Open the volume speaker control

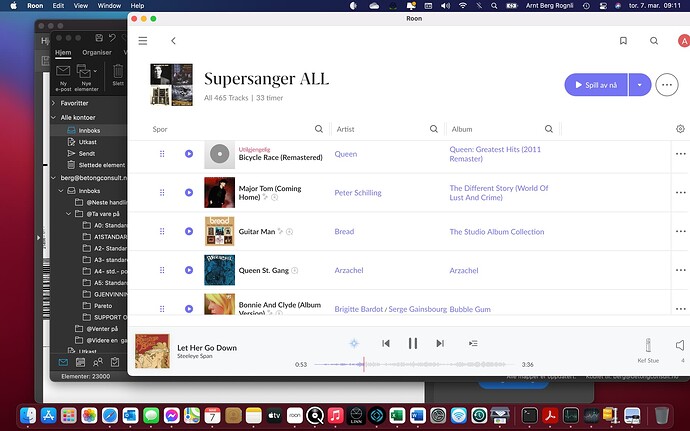click(680, 345)
